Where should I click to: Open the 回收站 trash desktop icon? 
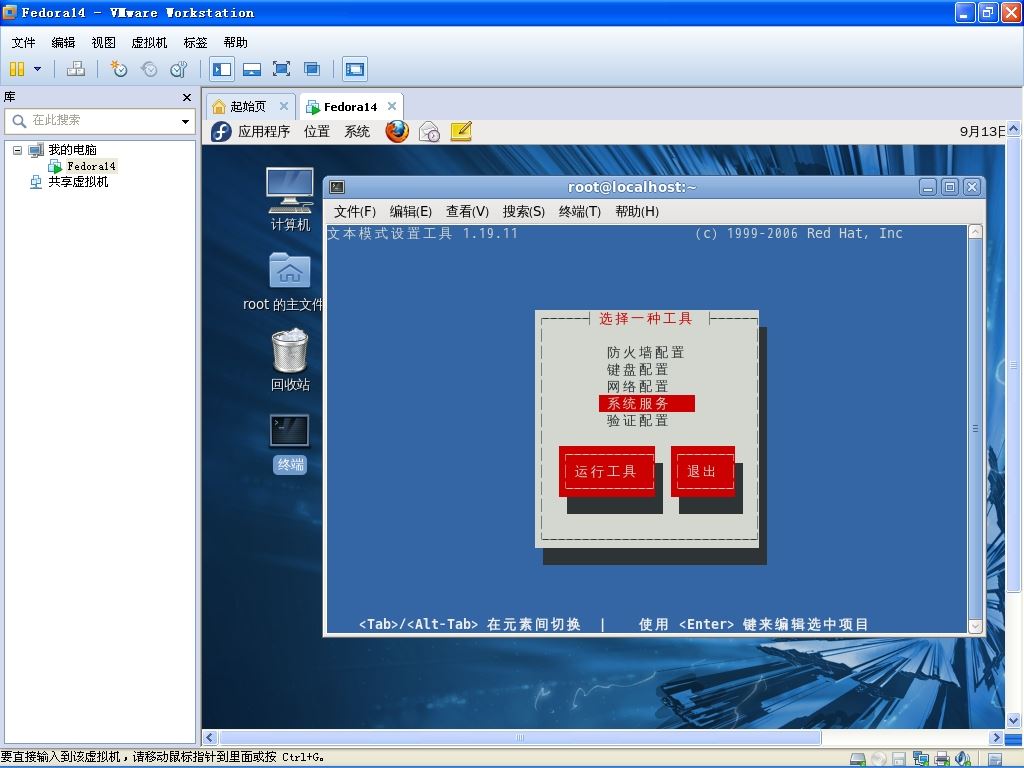[x=290, y=360]
